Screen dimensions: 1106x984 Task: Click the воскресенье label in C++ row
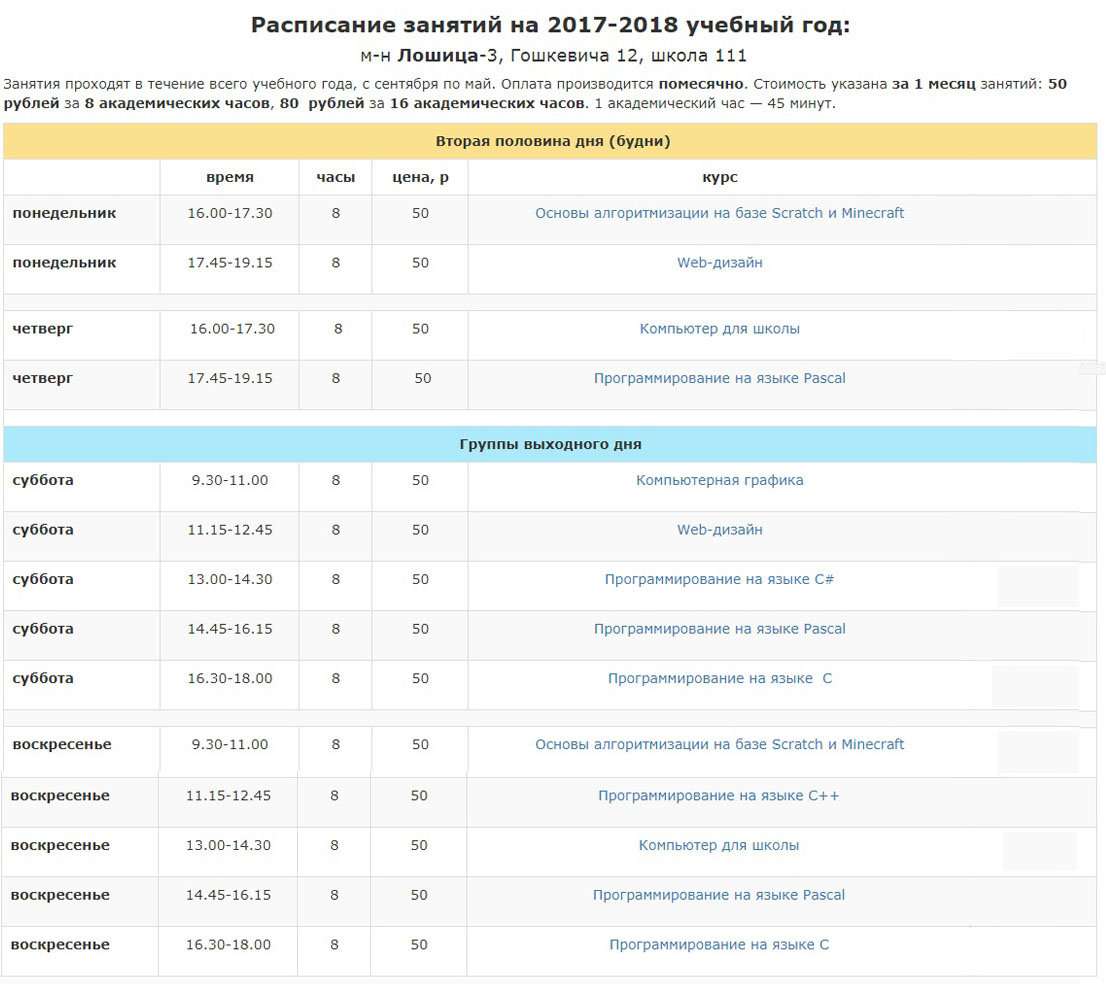(x=60, y=796)
